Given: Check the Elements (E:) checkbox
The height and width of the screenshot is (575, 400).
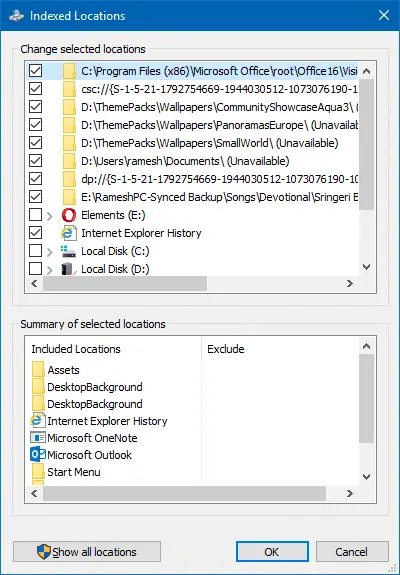Looking at the screenshot, I should tap(36, 215).
